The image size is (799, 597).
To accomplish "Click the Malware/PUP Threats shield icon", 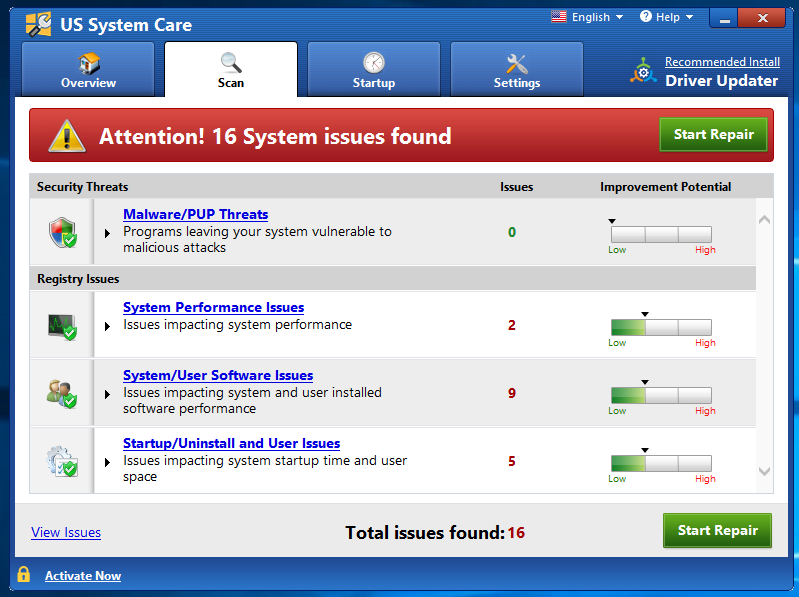I will (63, 232).
